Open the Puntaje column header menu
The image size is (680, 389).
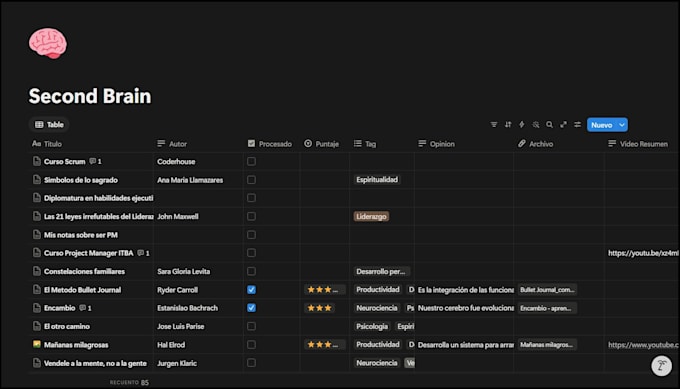pos(321,144)
